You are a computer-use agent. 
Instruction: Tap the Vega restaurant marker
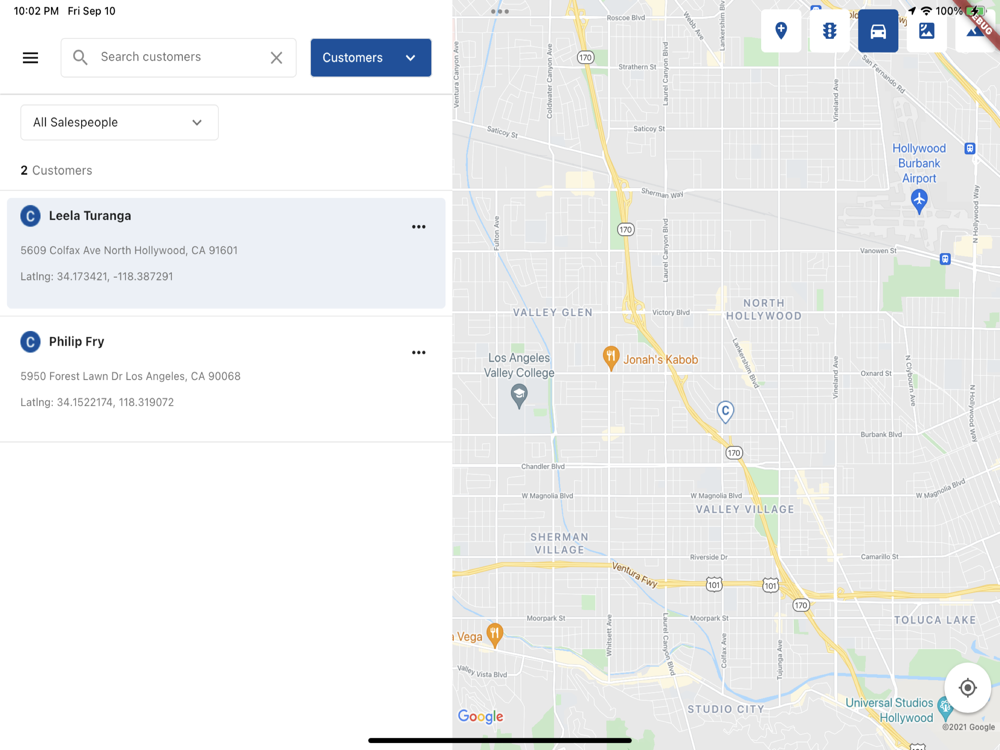494,635
